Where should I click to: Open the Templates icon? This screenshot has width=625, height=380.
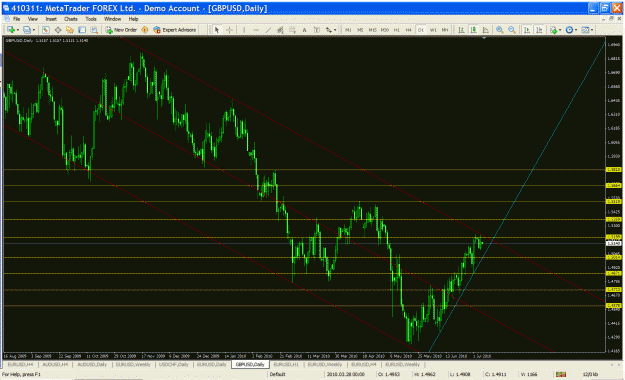tap(585, 30)
